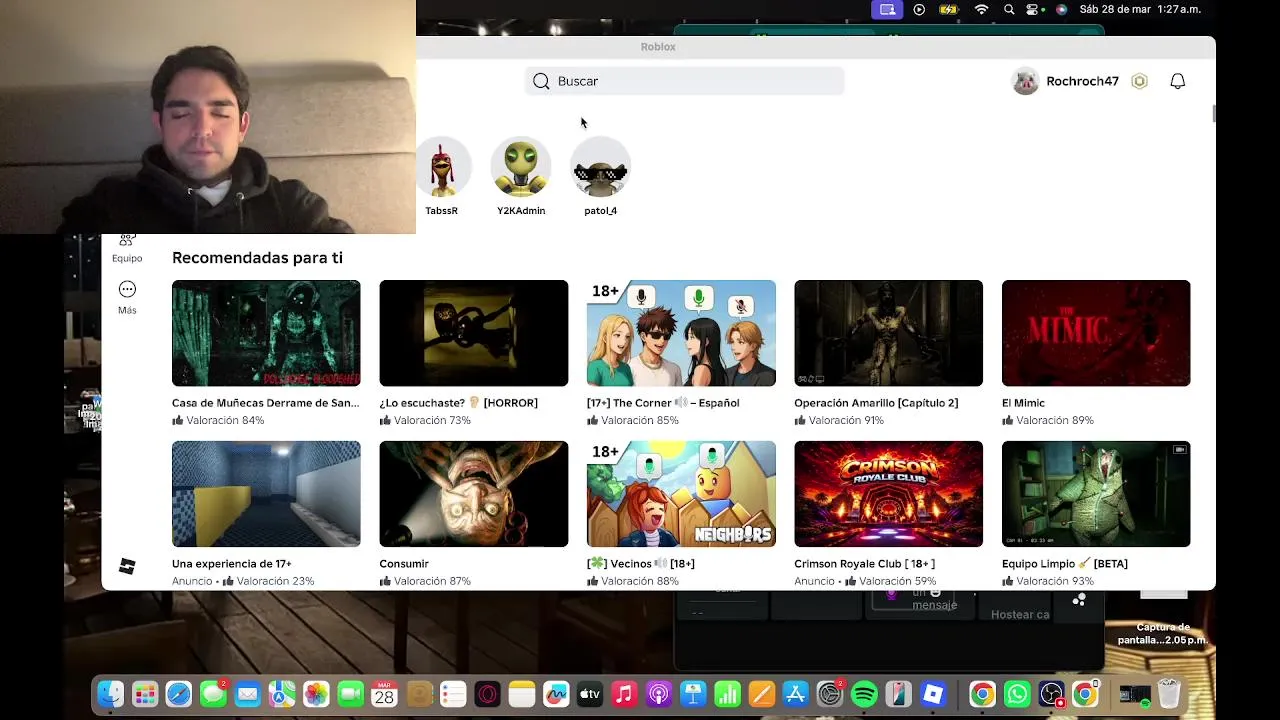Open The Mimic red thumbnail
Screen dimensions: 1280x720
tap(1096, 333)
